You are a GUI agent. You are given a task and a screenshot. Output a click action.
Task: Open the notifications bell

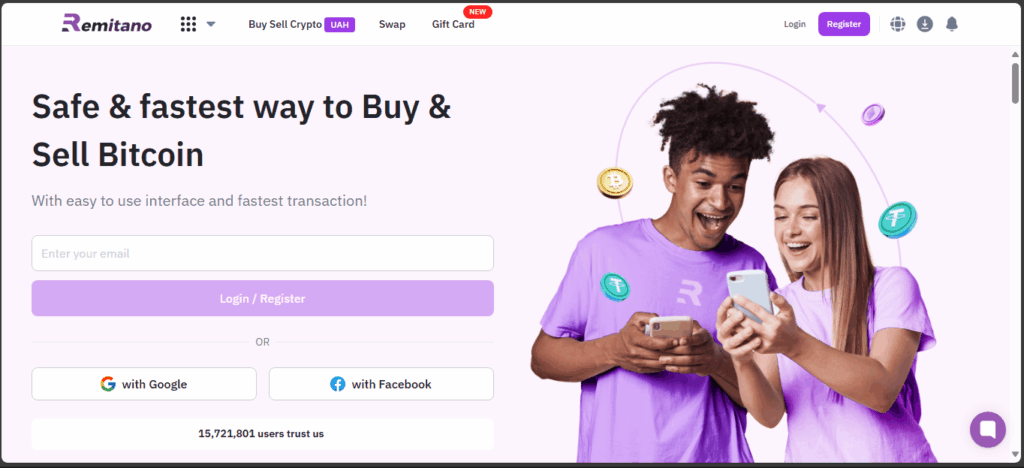coord(952,24)
